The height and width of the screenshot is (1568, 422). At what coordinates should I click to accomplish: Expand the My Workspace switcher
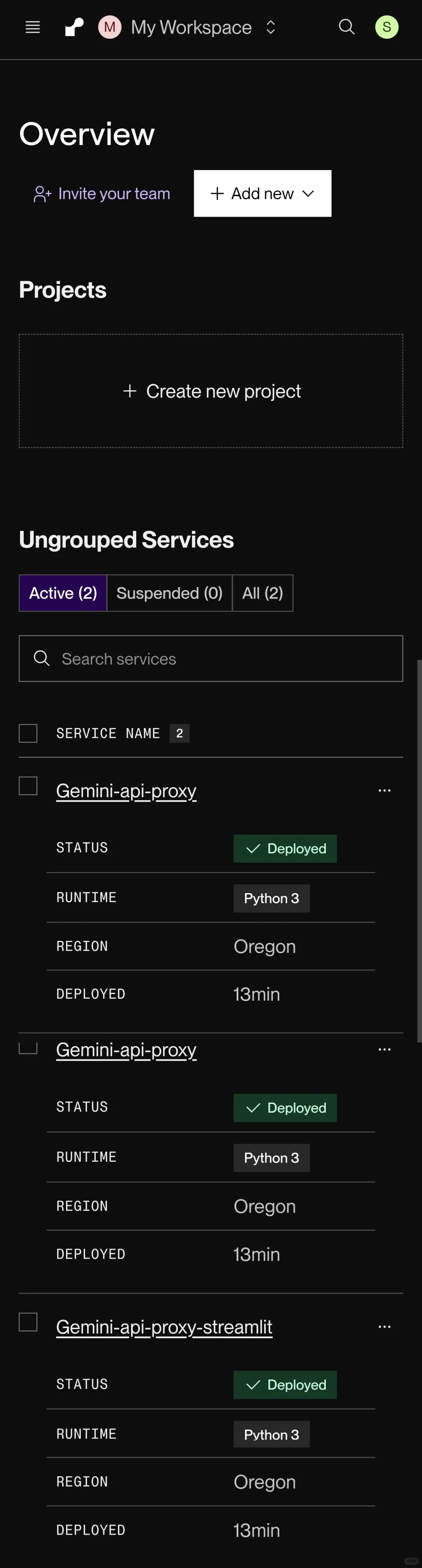point(271,27)
